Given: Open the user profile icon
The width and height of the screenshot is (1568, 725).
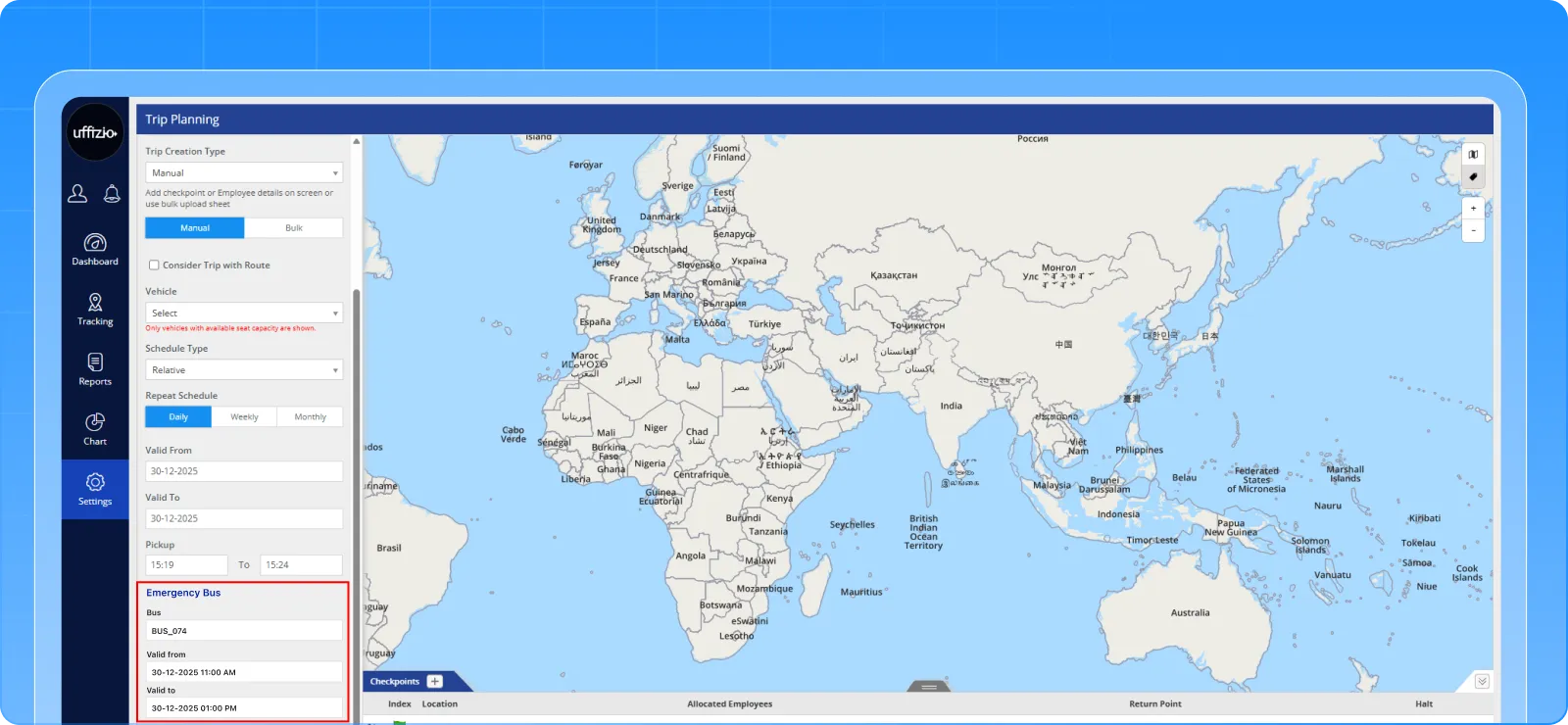Looking at the screenshot, I should tap(77, 194).
